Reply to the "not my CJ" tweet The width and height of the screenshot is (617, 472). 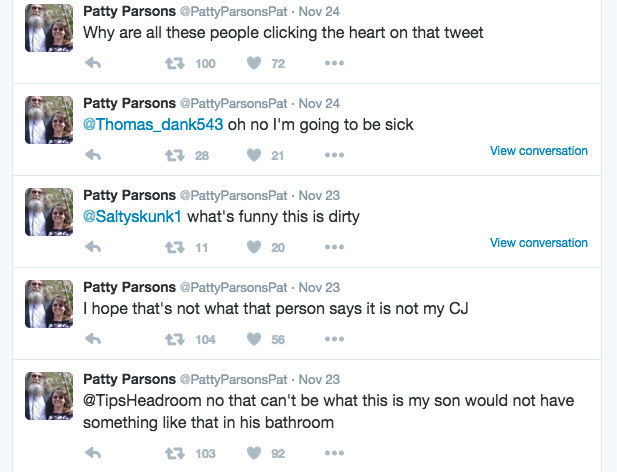[x=94, y=339]
